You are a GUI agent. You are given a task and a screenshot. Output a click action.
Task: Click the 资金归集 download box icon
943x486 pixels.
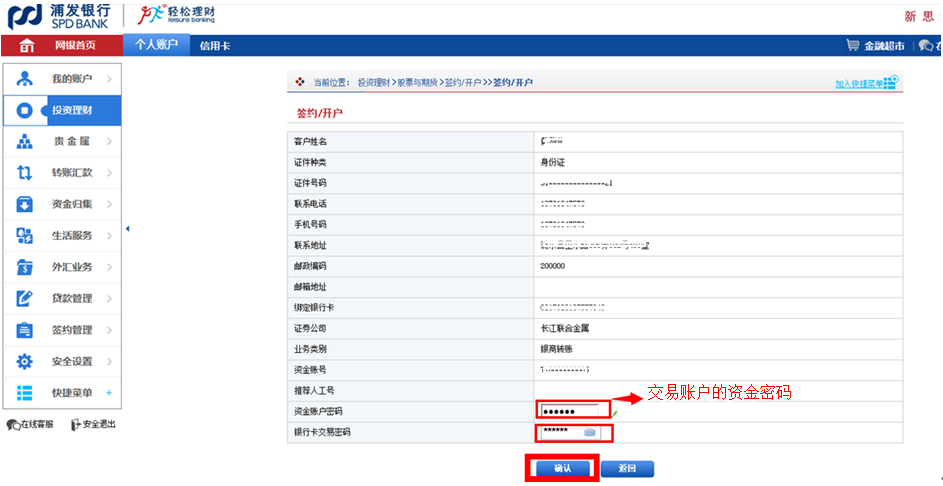25,204
